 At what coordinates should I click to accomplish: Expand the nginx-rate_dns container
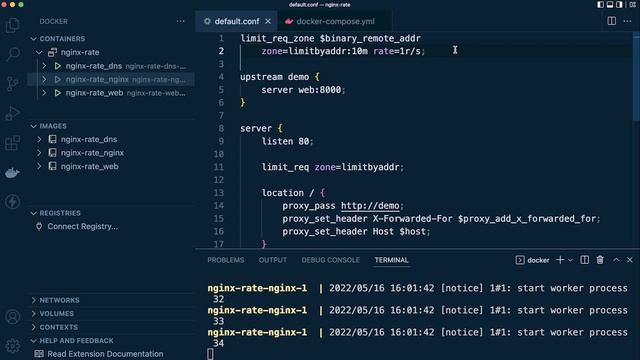pos(44,66)
